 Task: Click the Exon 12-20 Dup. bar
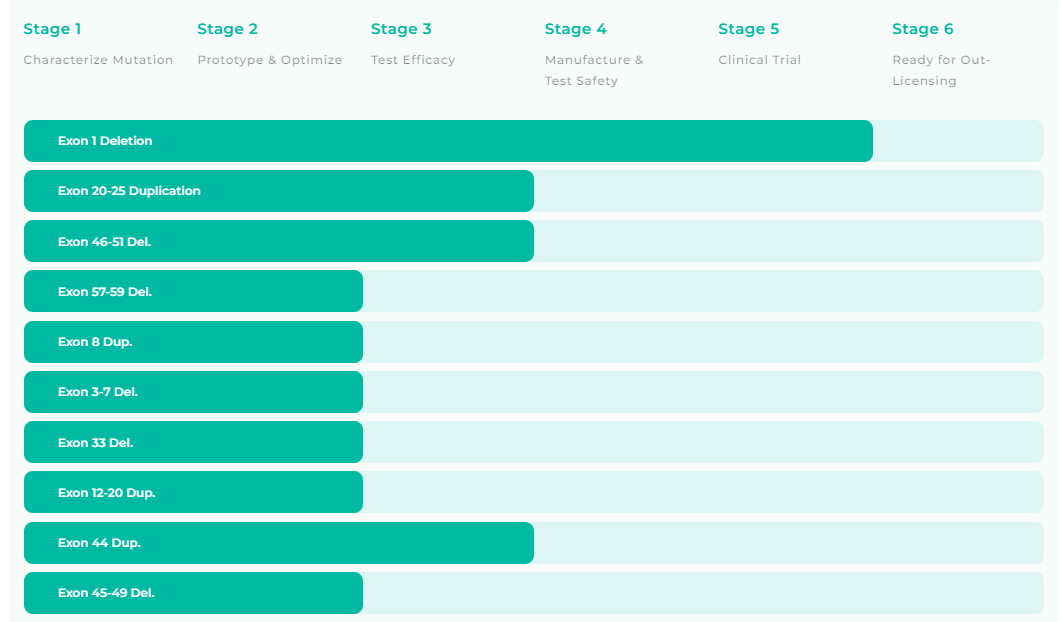click(x=193, y=492)
